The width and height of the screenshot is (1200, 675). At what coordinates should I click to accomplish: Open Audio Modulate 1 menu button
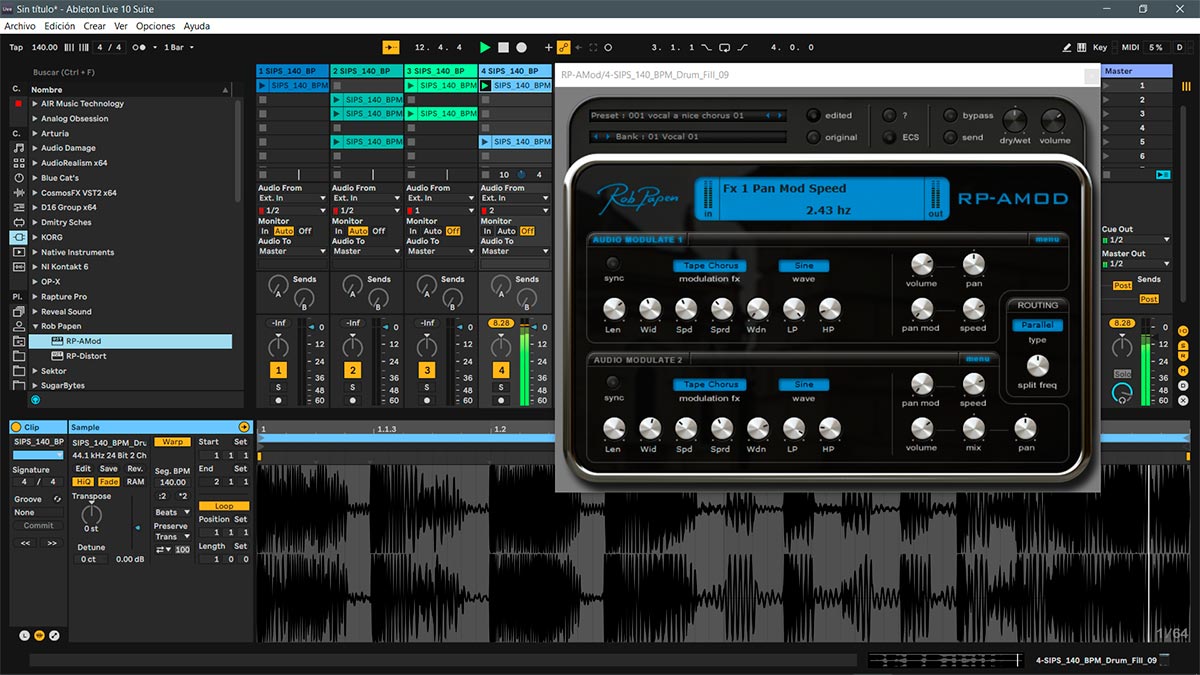pos(1047,239)
